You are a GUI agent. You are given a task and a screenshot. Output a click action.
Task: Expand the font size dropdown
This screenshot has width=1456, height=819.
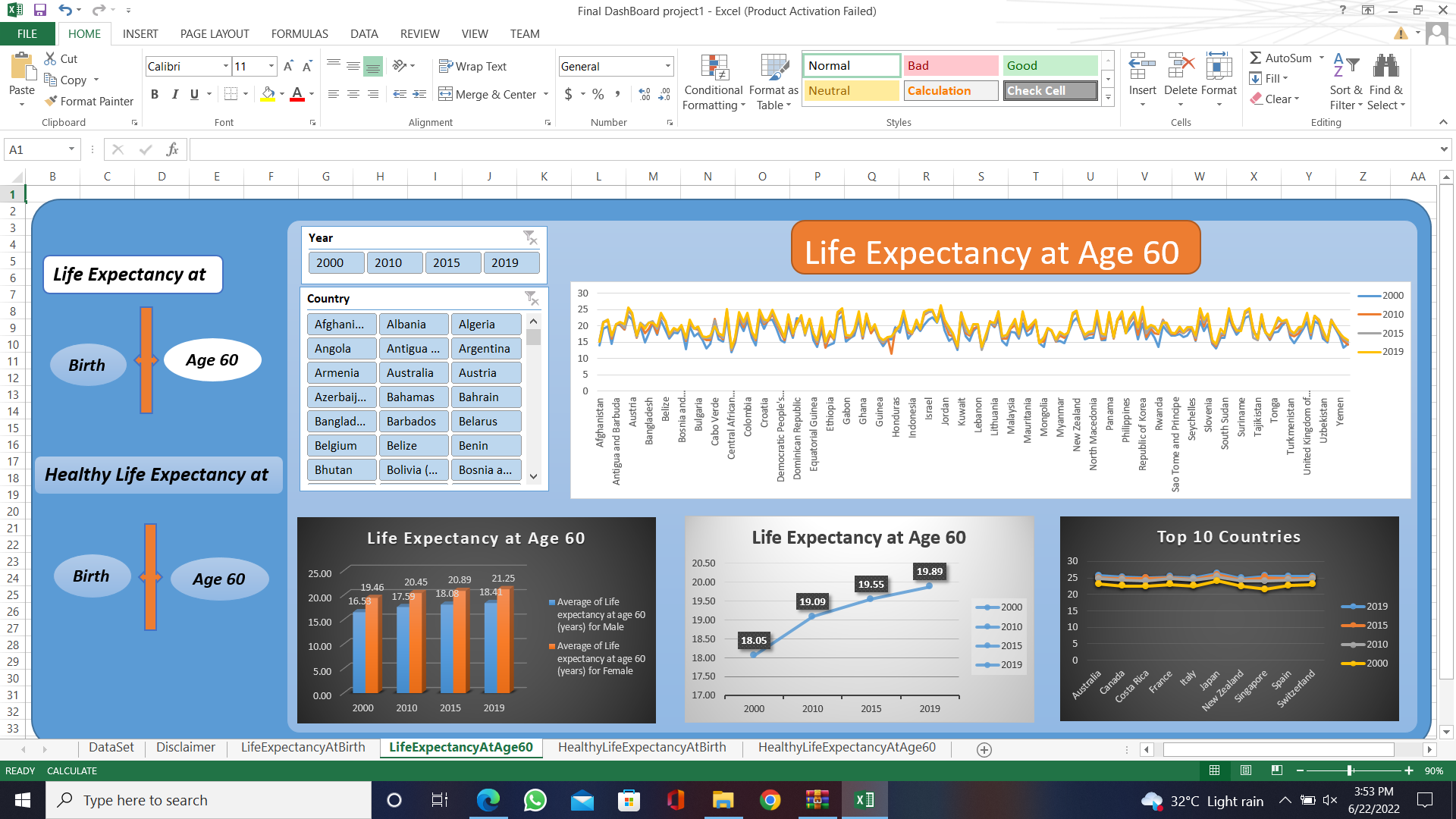point(271,66)
